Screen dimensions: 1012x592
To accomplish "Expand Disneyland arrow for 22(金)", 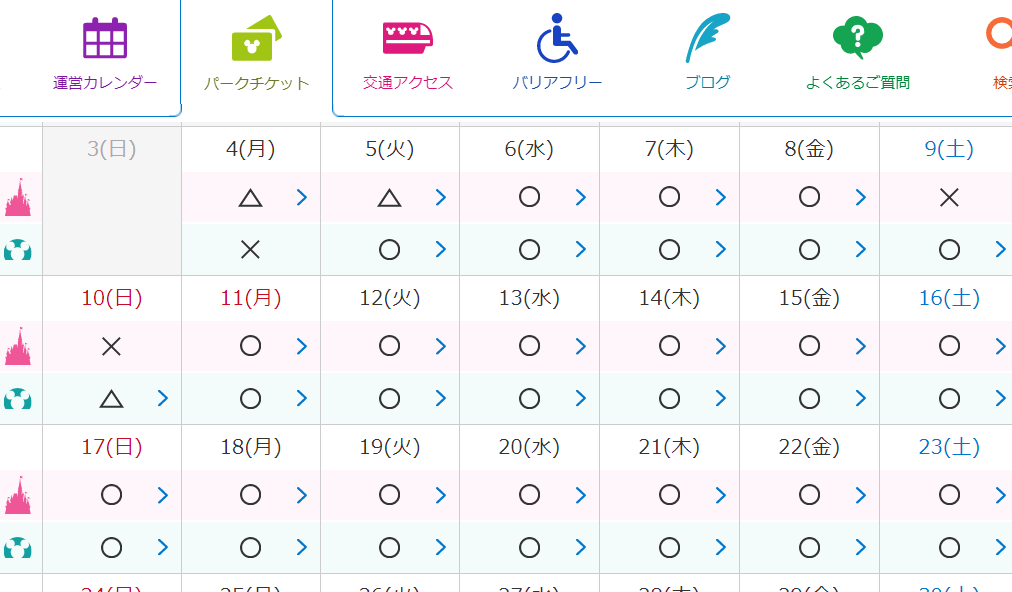I will pos(860,495).
